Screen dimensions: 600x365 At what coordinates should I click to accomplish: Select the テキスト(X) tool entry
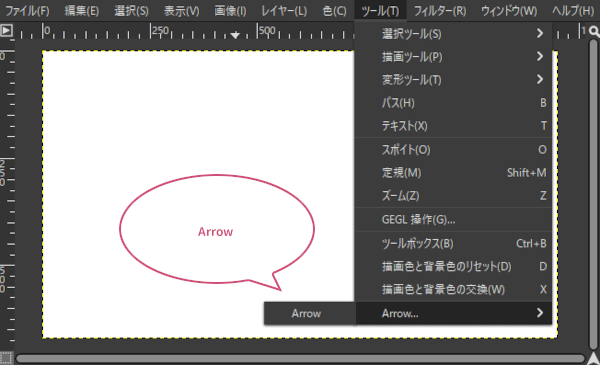point(453,125)
